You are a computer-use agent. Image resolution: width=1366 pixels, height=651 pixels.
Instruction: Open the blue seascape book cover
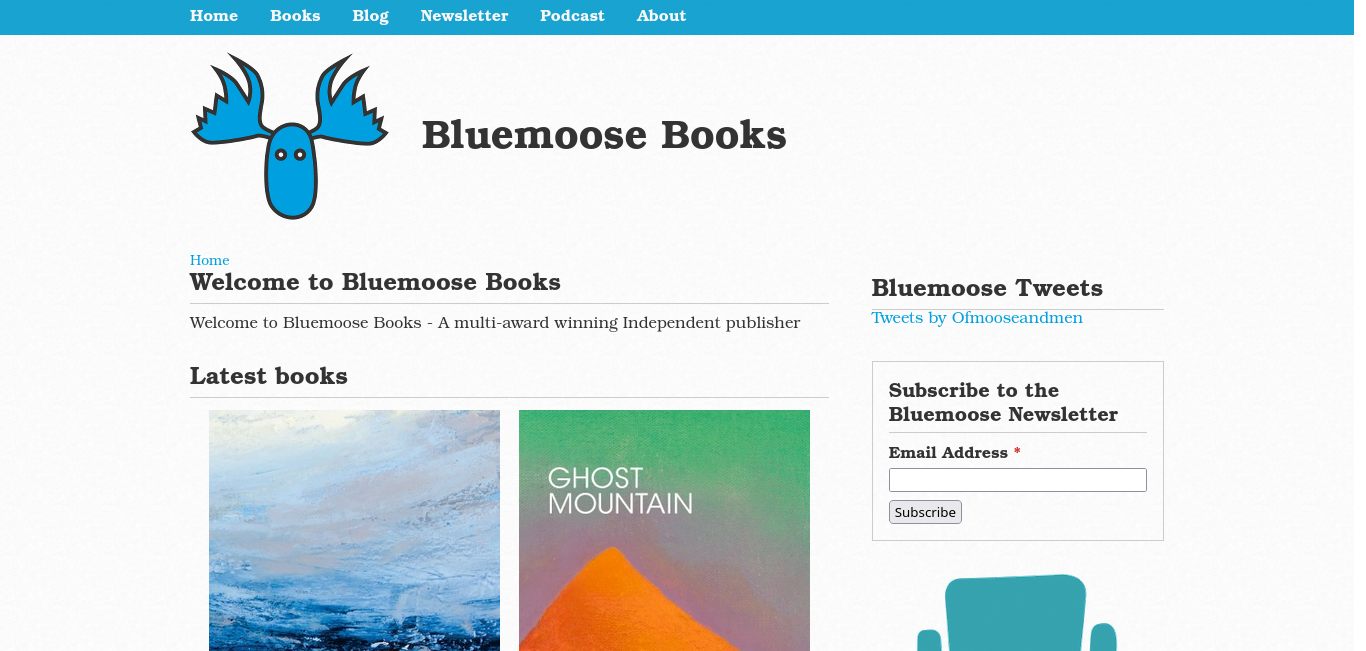(x=354, y=530)
